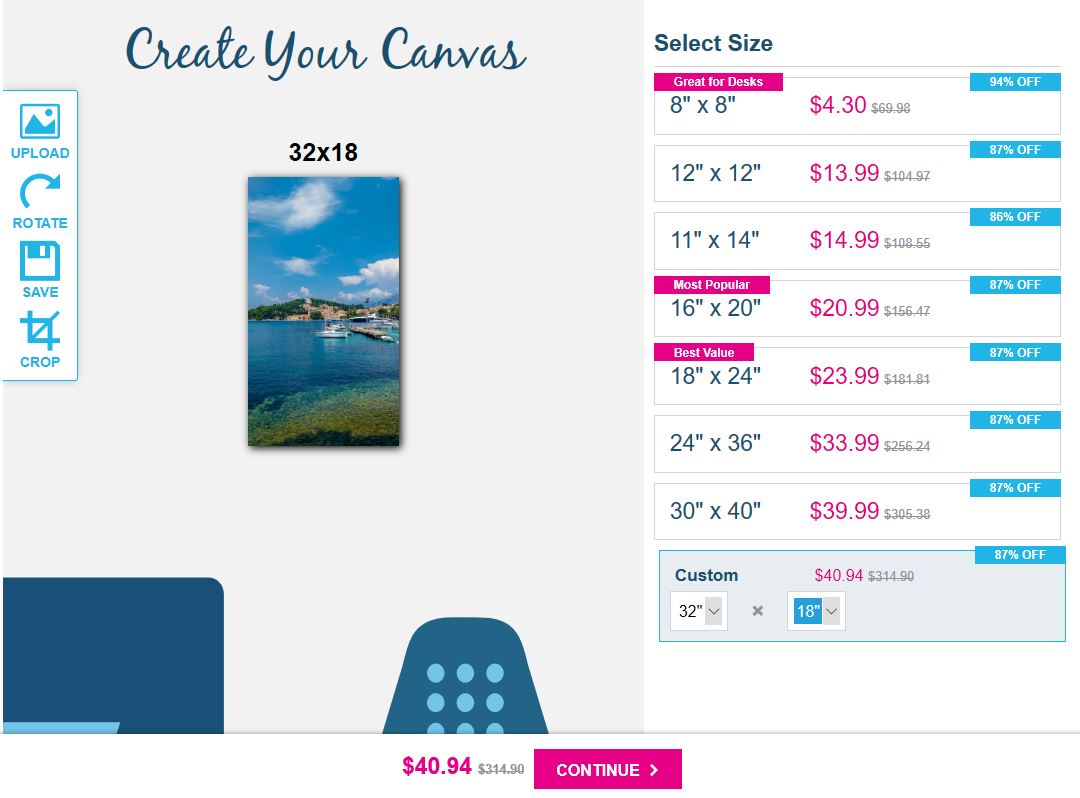Screen dimensions: 1080x798
Task: Open the custom width dropdown showing 32"
Action: click(697, 610)
